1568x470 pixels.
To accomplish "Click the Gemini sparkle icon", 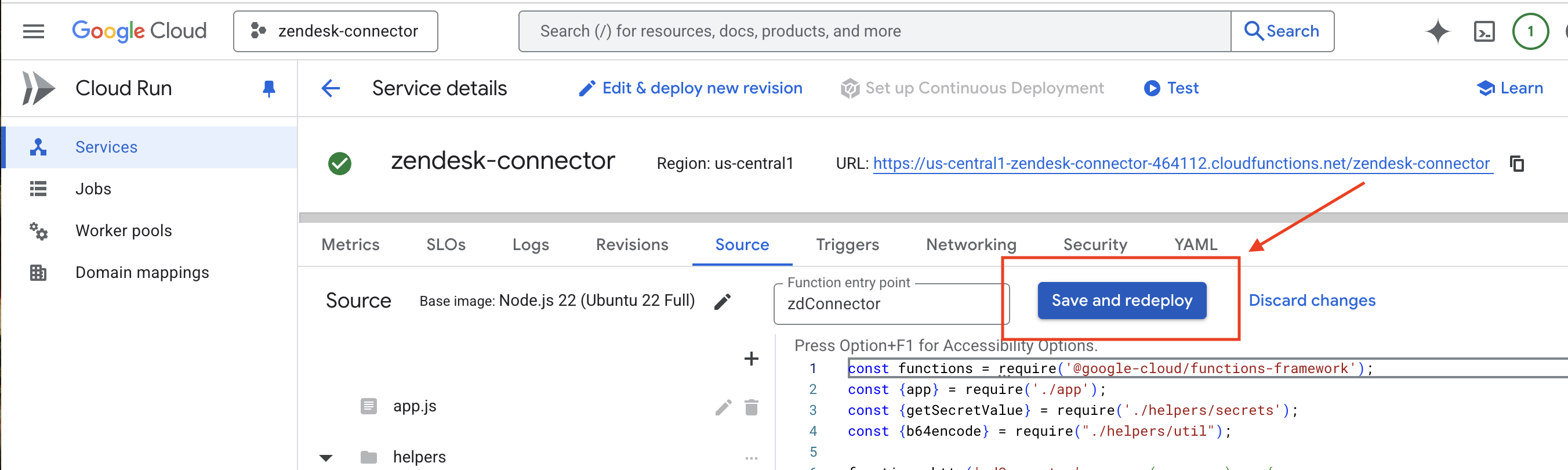I will (1437, 31).
